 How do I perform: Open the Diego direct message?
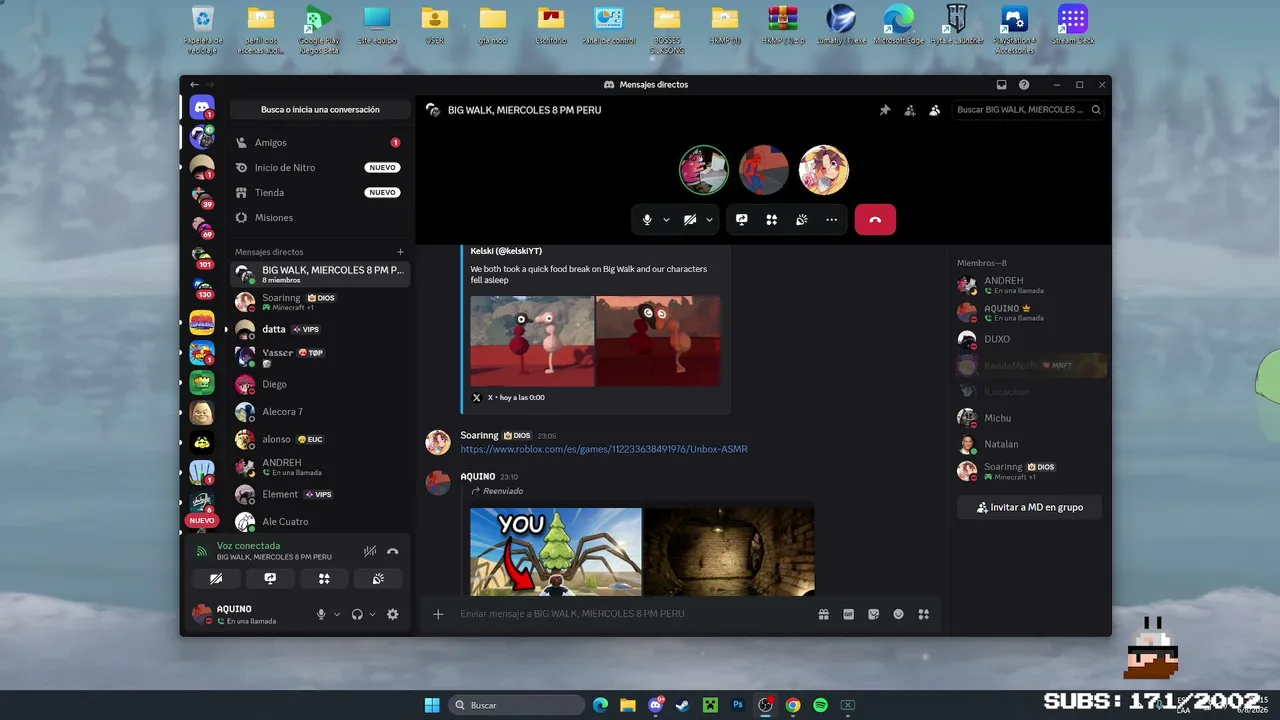pos(320,384)
